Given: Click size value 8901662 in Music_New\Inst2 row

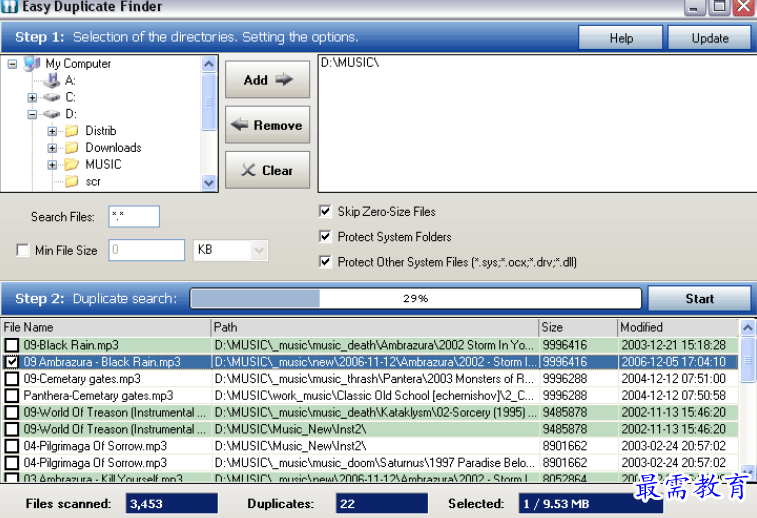Looking at the screenshot, I should (565, 446).
